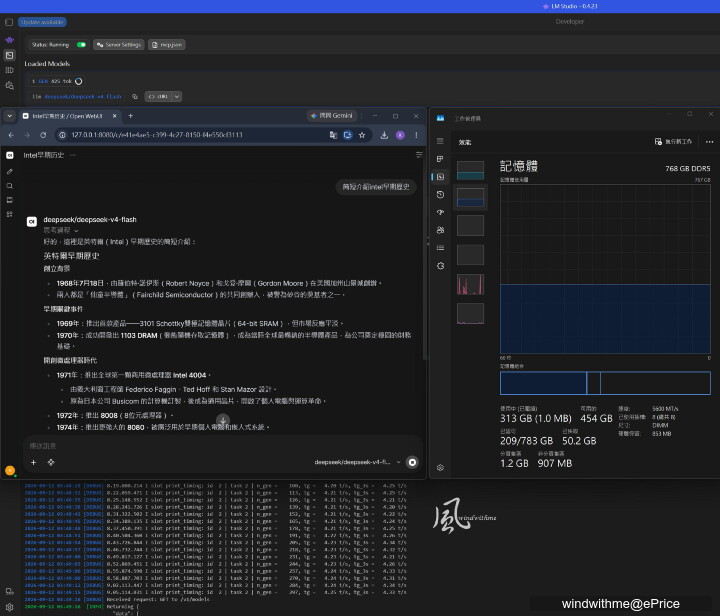Open Task Manager App history tab
This screenshot has width=720, height=616.
440,195
